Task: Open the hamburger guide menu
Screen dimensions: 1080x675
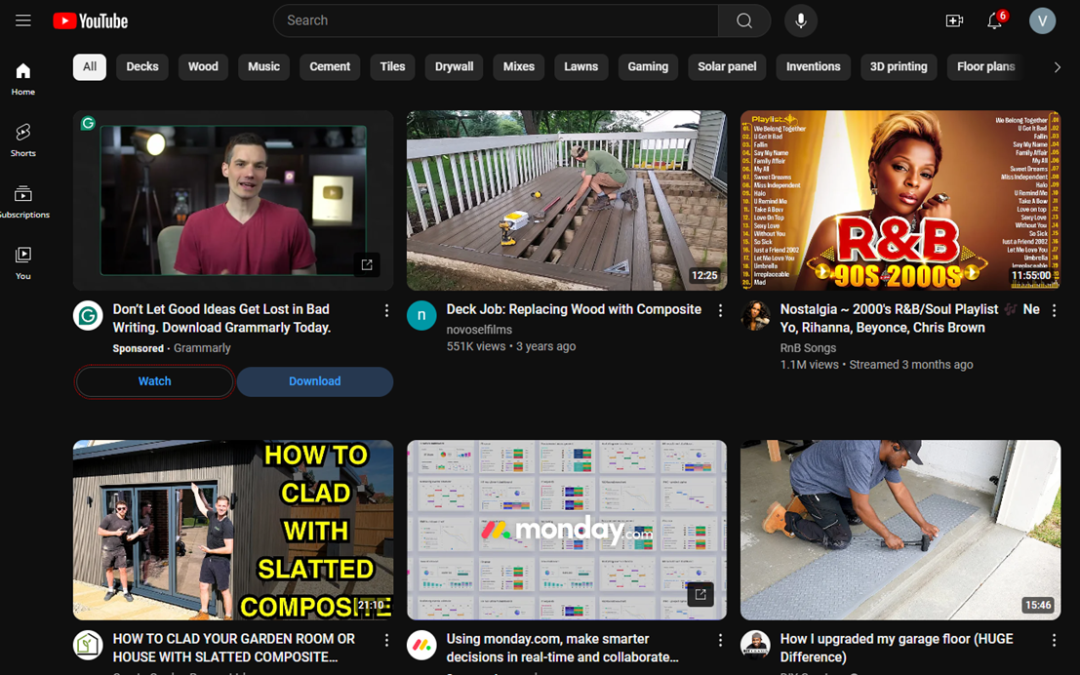Action: point(23,21)
